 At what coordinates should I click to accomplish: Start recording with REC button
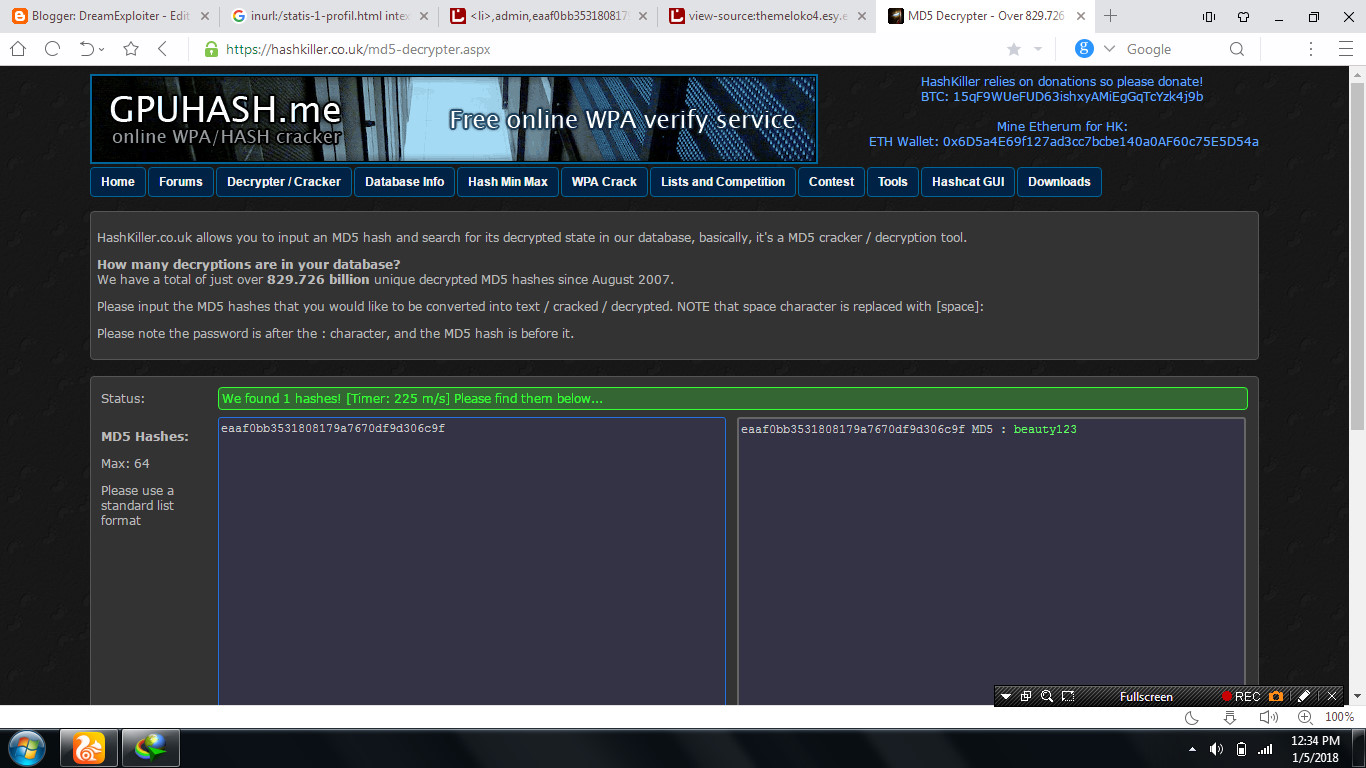tap(1241, 696)
